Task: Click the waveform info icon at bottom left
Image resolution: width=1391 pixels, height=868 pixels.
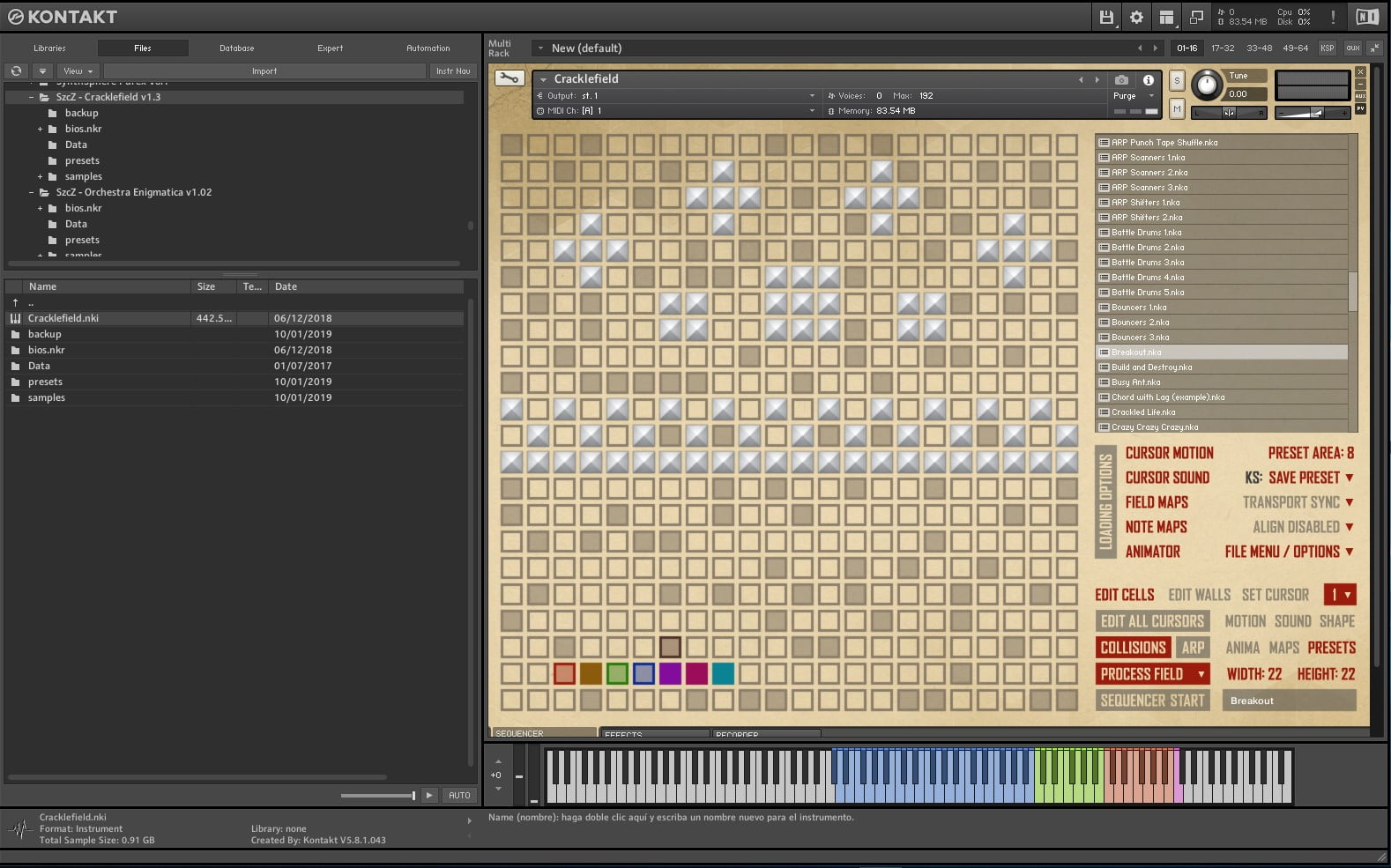Action: point(19,829)
